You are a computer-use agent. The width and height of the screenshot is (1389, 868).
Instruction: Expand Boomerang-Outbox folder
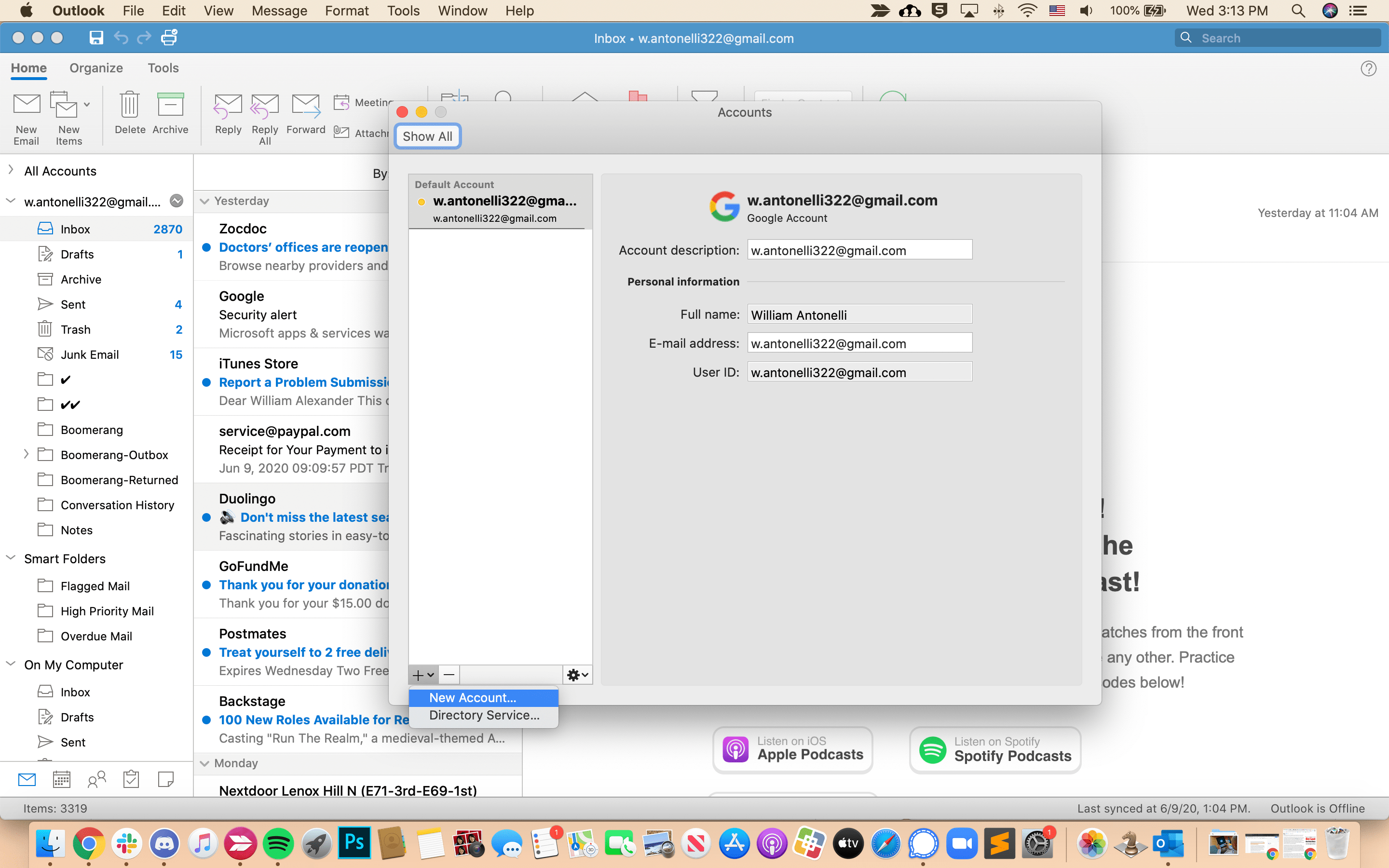[26, 454]
